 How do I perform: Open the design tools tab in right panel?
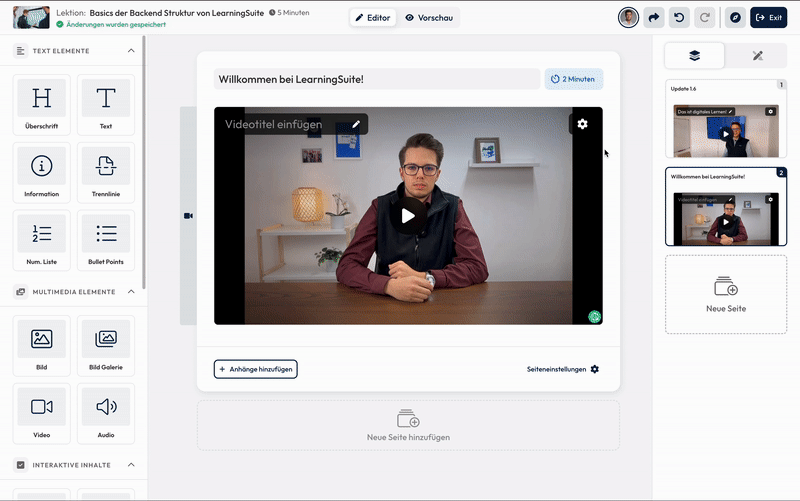pos(757,55)
